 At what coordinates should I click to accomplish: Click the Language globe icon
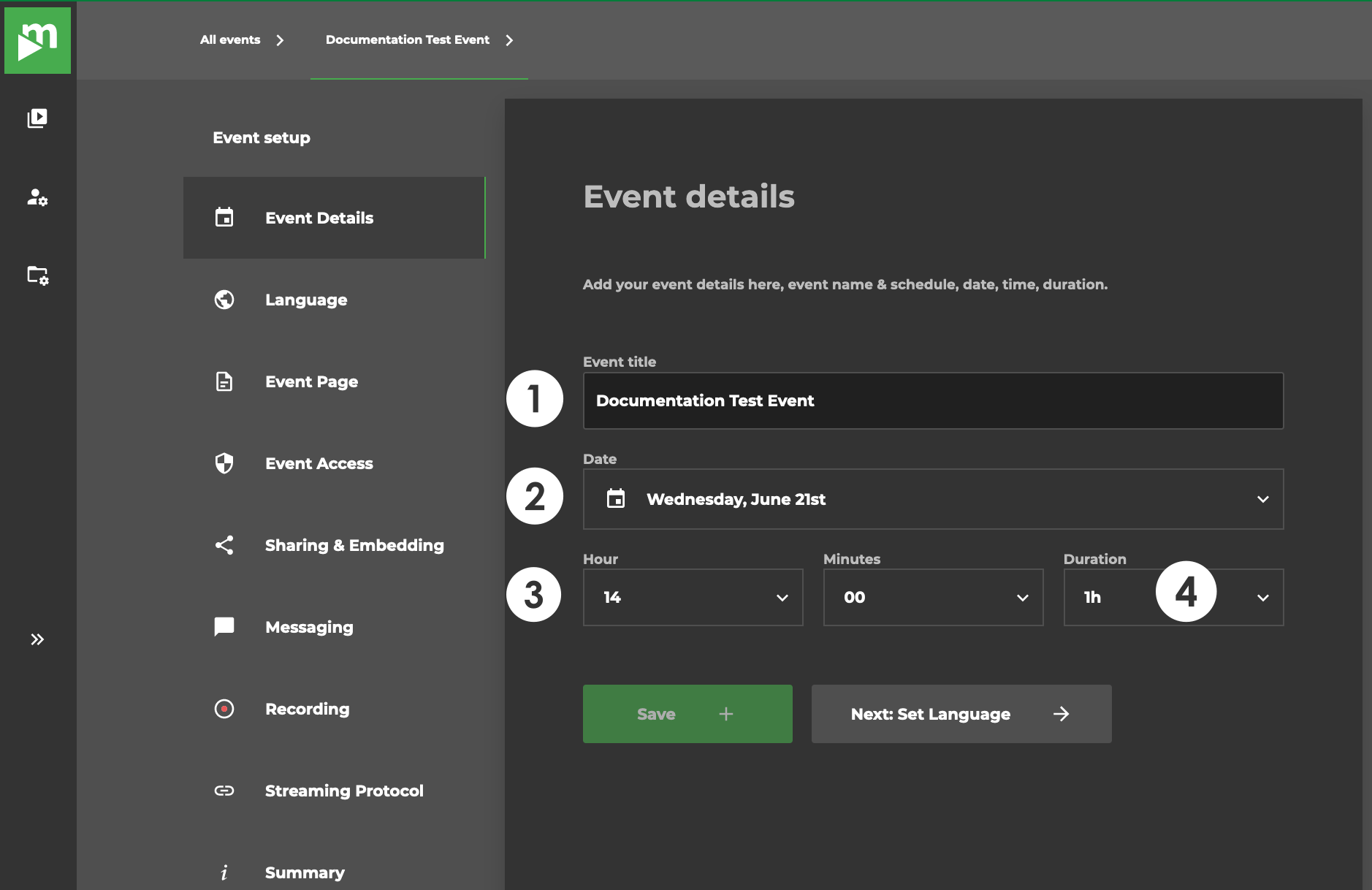224,300
